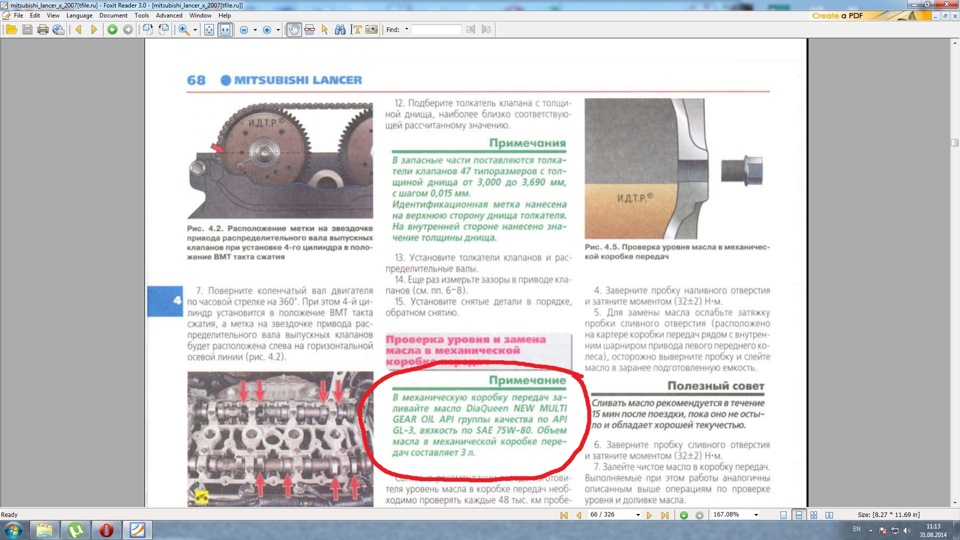Toggle the Hand tool
The width and height of the screenshot is (960, 540).
(x=294, y=29)
